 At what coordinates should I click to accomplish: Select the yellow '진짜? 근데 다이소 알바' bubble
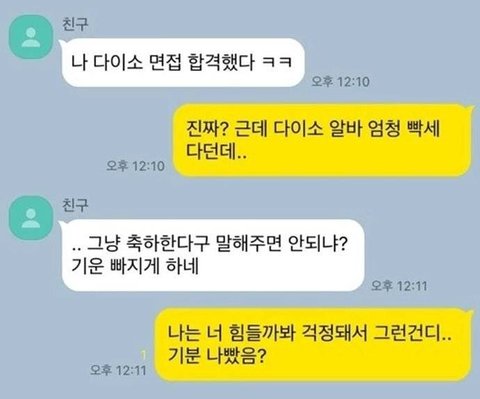323,140
